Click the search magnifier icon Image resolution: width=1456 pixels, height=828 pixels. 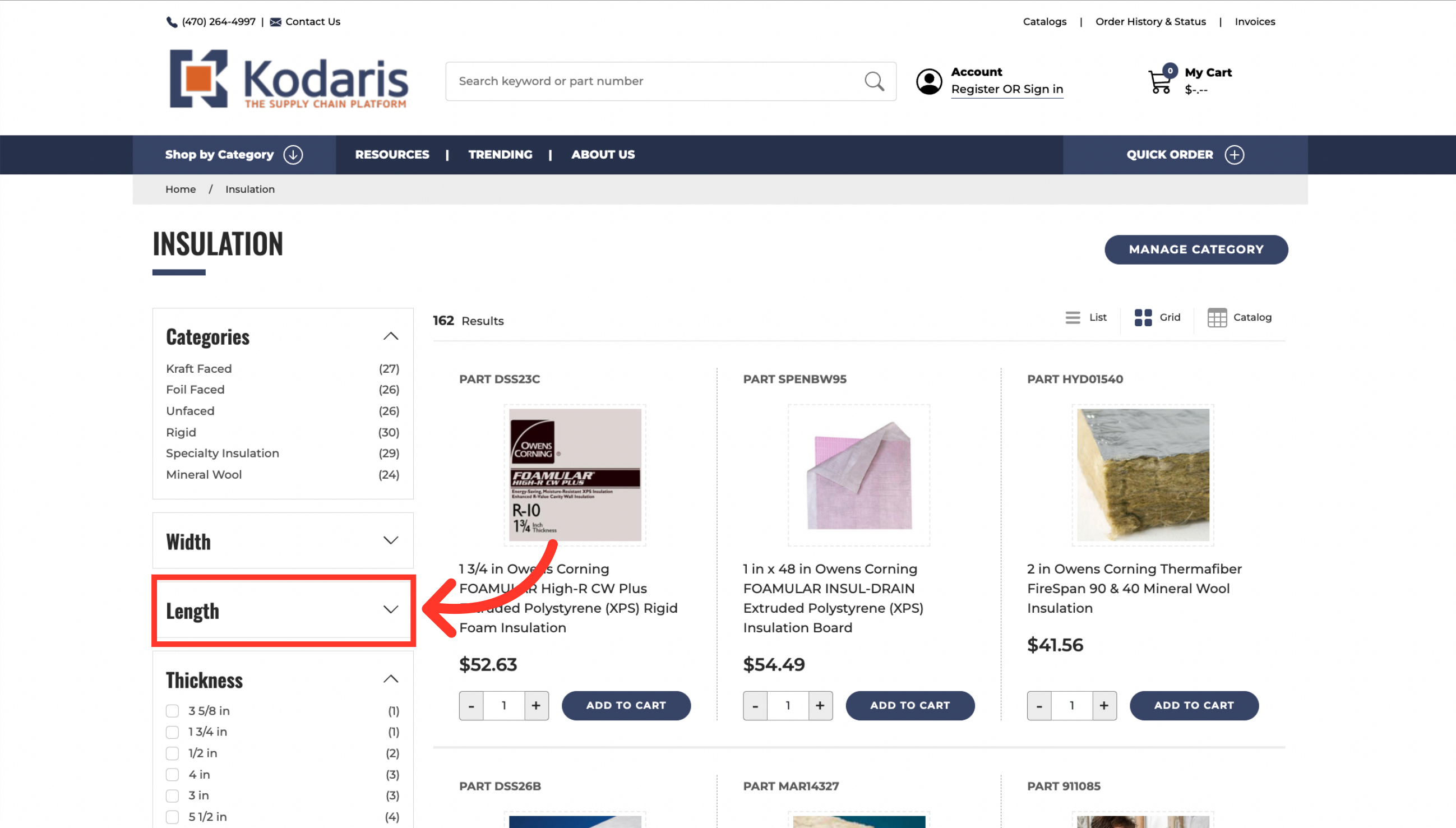[874, 81]
